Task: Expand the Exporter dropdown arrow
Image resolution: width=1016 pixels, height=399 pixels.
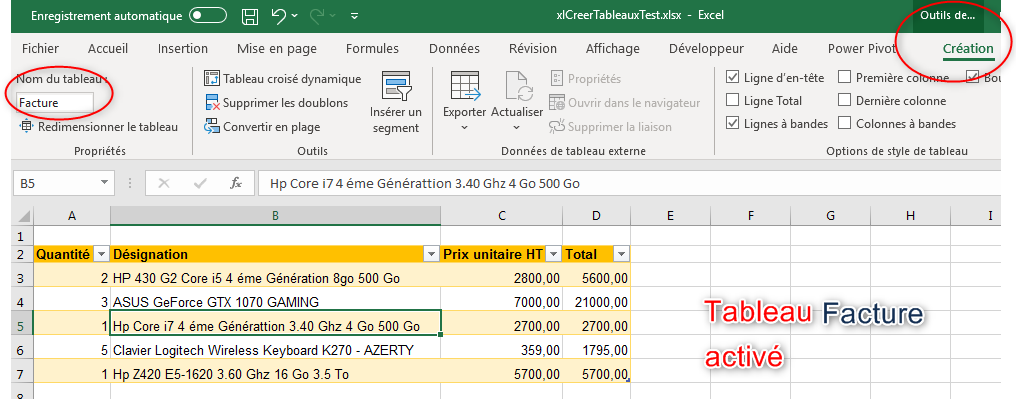Action: coord(465,128)
